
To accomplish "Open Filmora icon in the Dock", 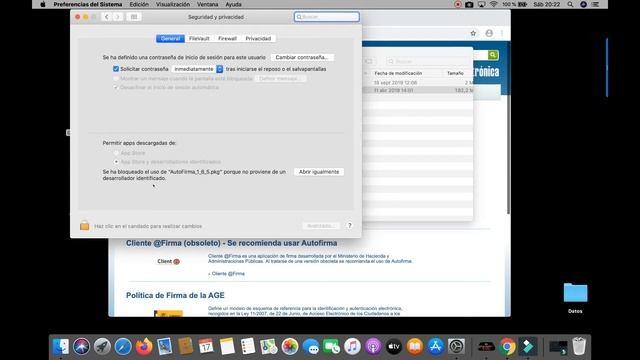I will click(x=528, y=347).
